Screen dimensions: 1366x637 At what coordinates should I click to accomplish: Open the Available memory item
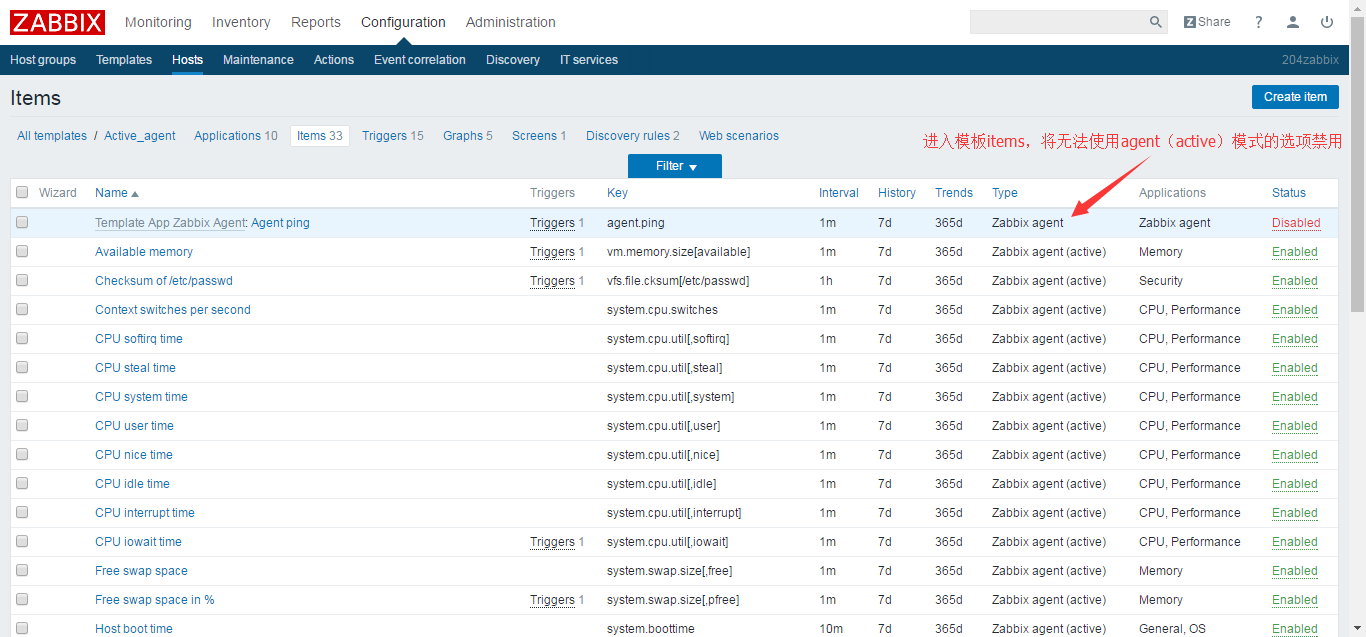click(144, 252)
